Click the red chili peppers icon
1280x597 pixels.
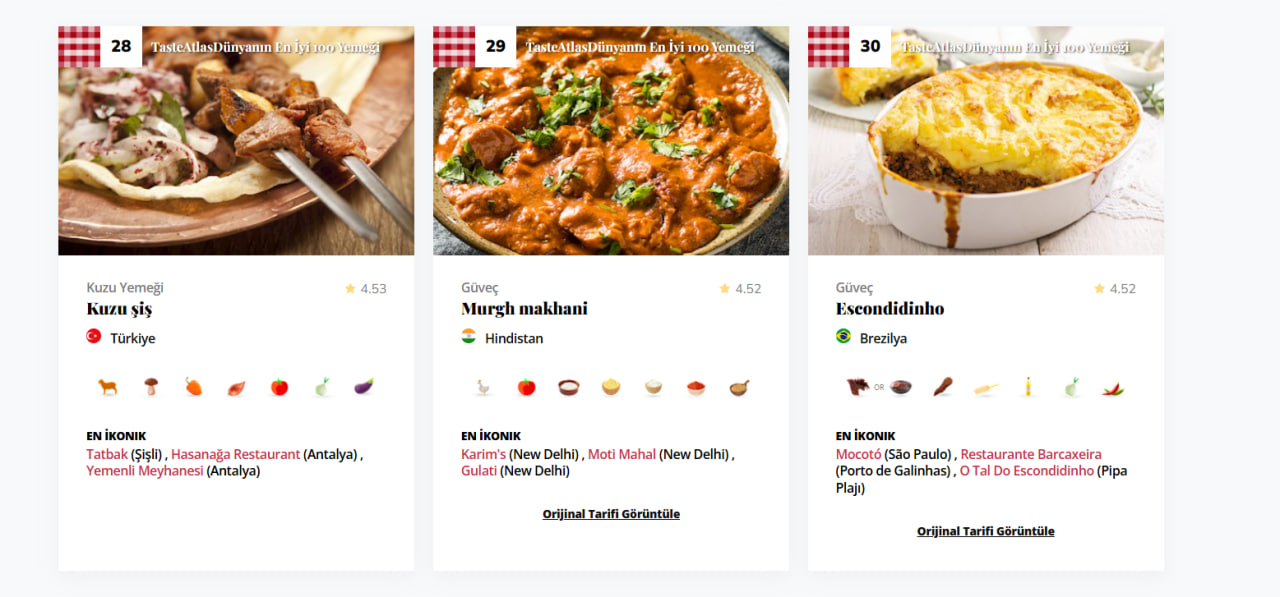pyautogui.click(x=1113, y=388)
